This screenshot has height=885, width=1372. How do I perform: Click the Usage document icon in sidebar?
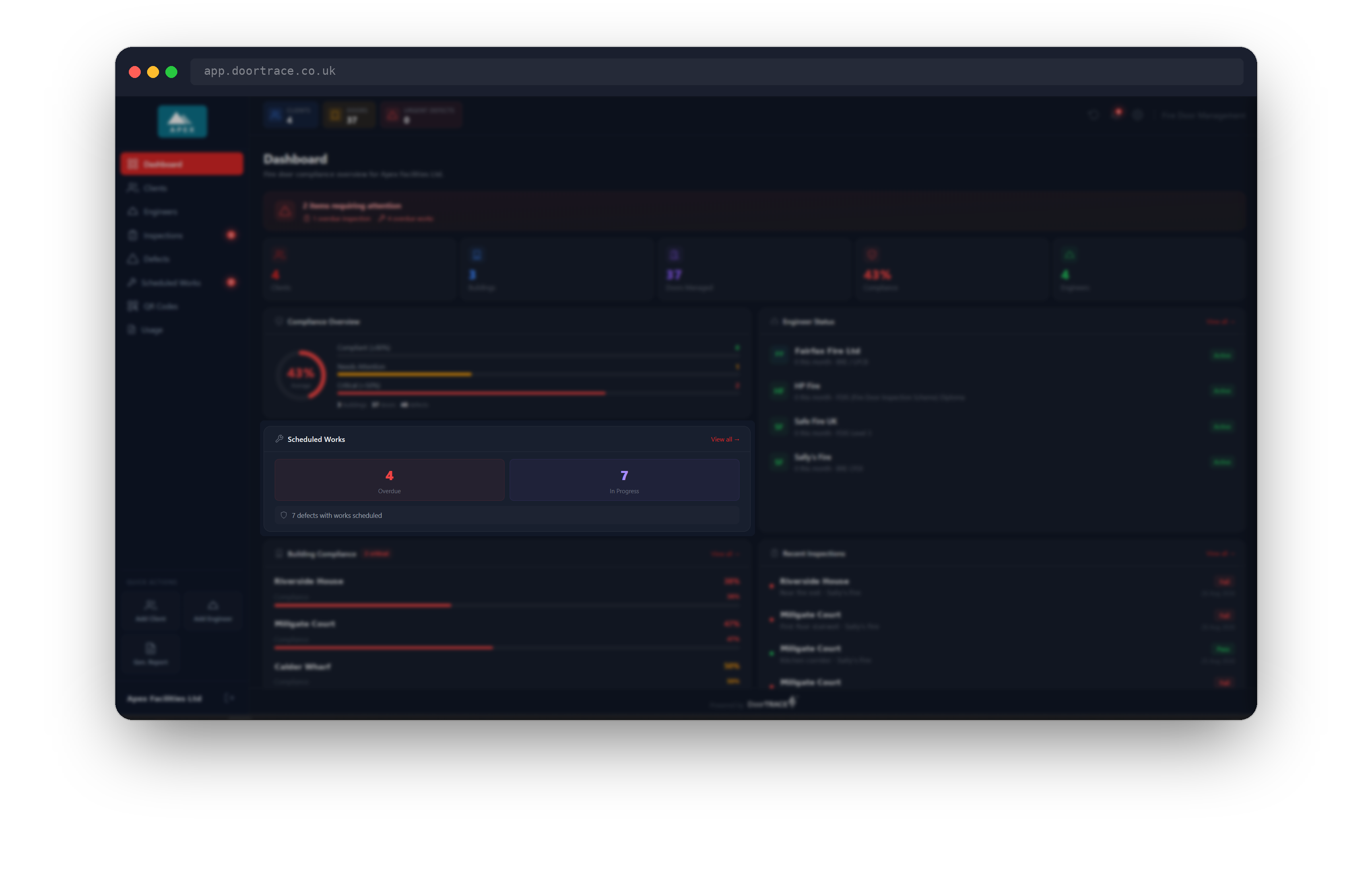[x=132, y=329]
